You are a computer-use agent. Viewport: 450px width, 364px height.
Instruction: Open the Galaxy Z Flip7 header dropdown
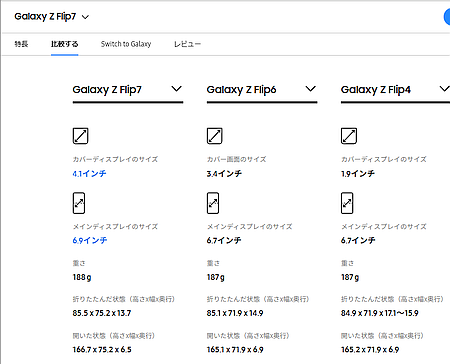coord(52,16)
